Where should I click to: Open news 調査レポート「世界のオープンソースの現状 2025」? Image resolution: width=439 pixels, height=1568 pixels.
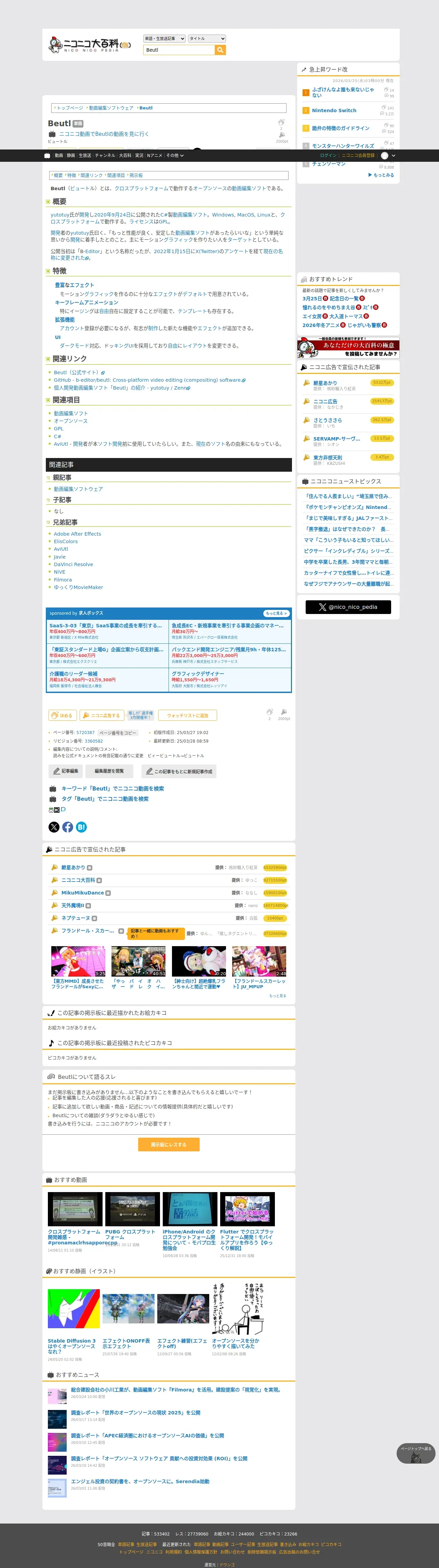136,1413
